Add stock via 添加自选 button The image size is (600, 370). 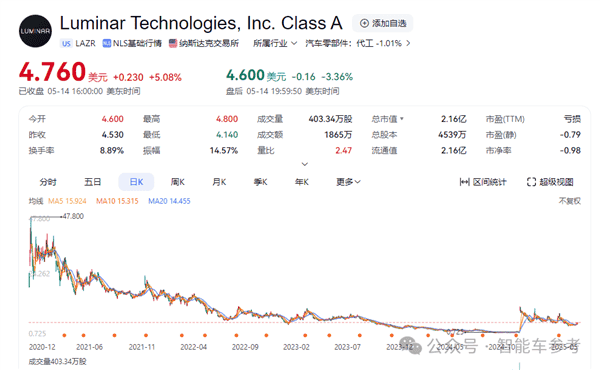click(383, 23)
